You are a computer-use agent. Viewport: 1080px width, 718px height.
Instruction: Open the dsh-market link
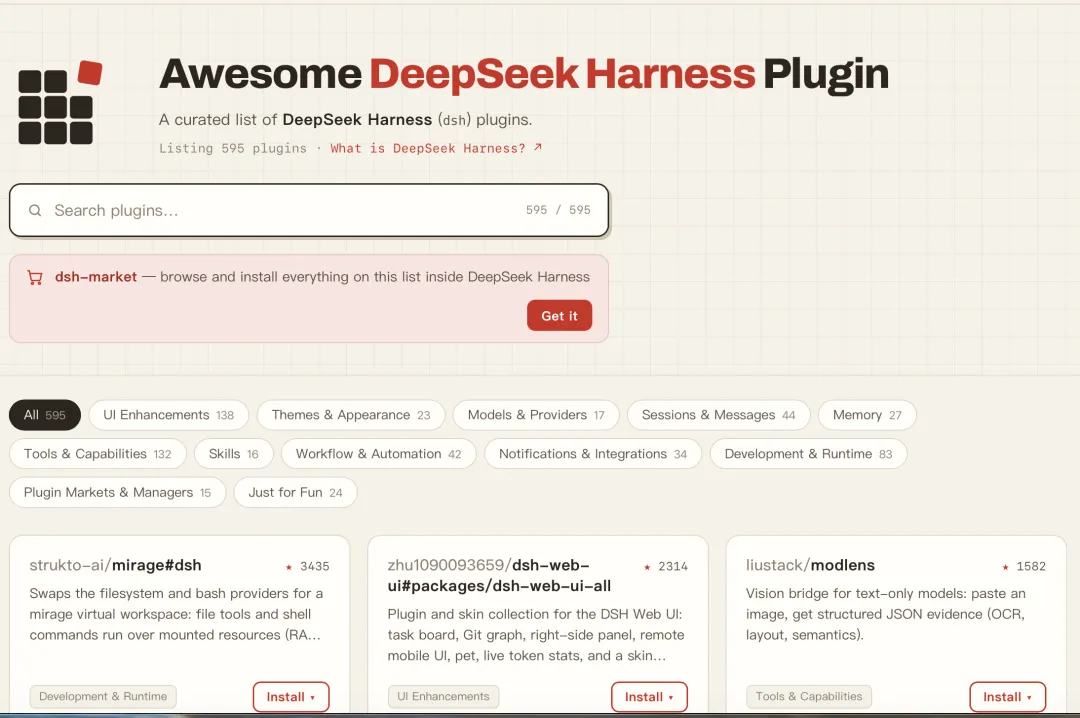[96, 277]
